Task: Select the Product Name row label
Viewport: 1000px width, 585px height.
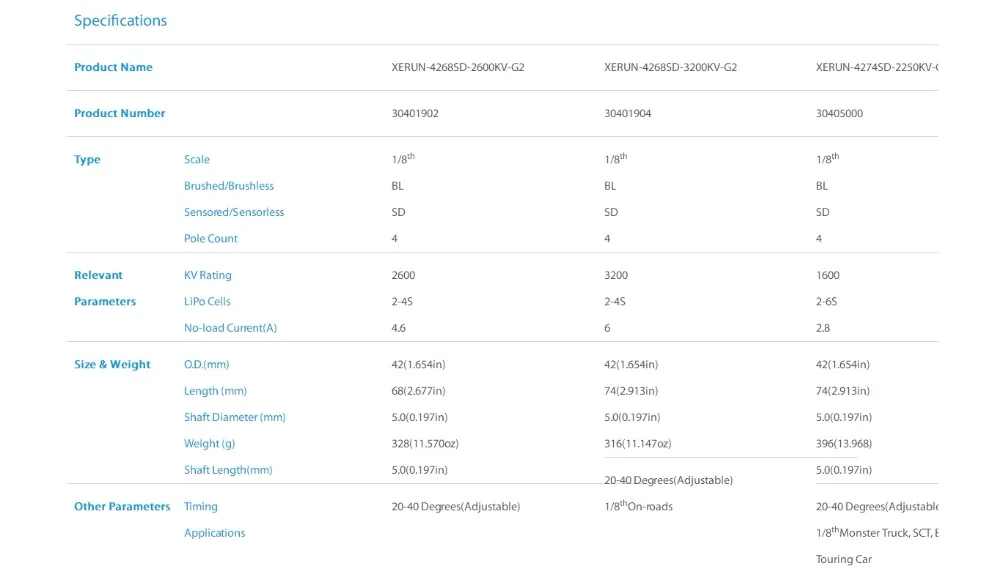Action: (x=113, y=67)
